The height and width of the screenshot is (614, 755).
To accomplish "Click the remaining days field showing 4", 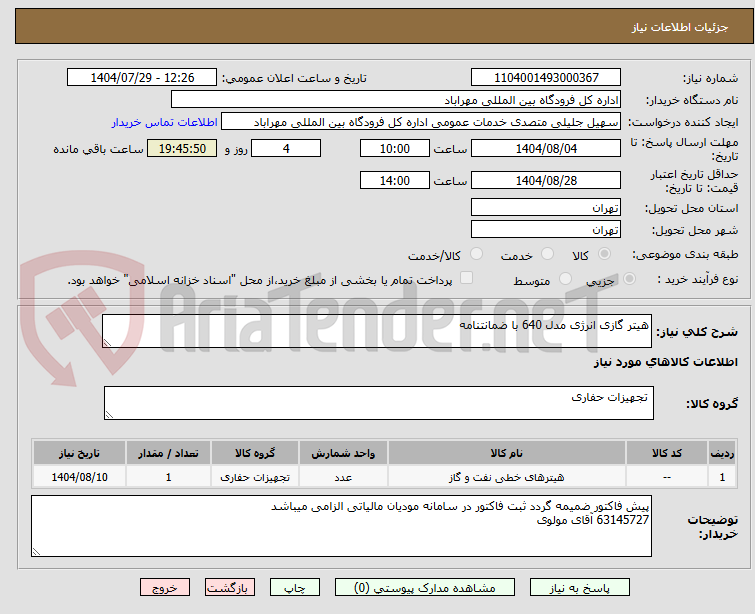I will [x=286, y=148].
